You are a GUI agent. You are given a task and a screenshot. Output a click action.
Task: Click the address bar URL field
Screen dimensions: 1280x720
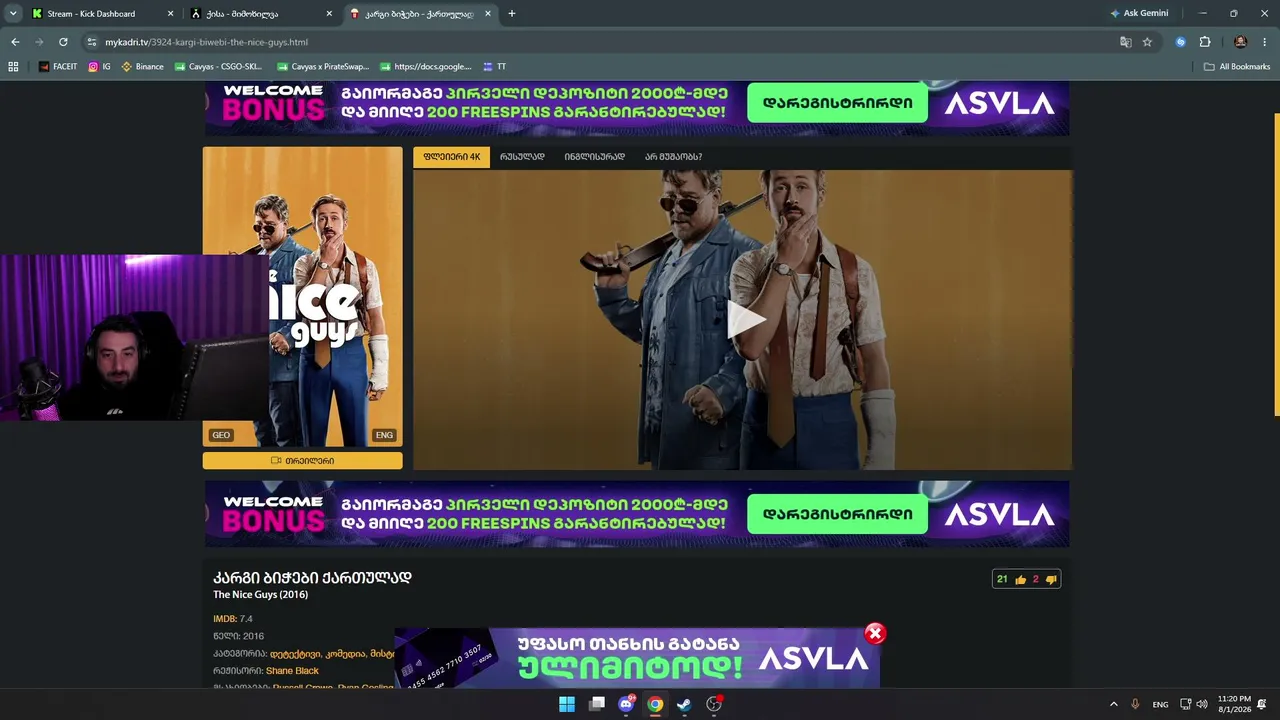[x=600, y=42]
